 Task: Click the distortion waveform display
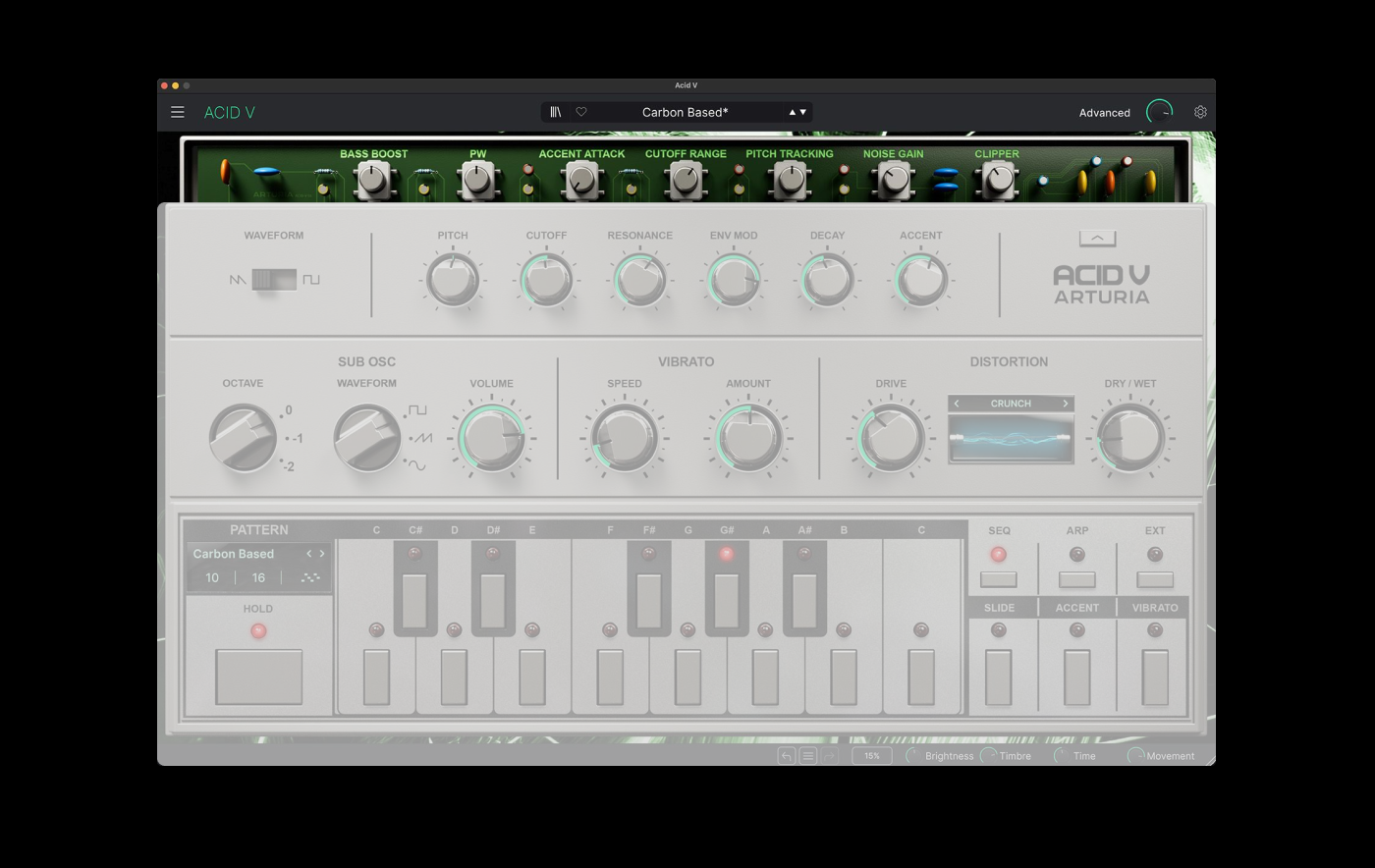point(1011,439)
